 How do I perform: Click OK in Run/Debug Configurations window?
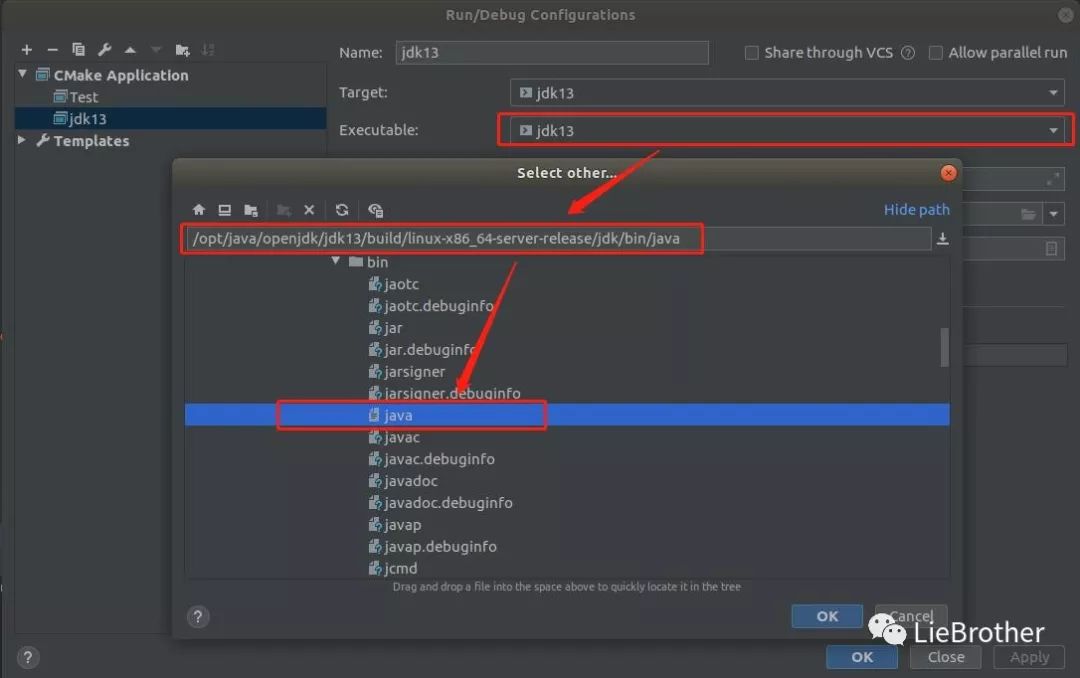click(862, 657)
